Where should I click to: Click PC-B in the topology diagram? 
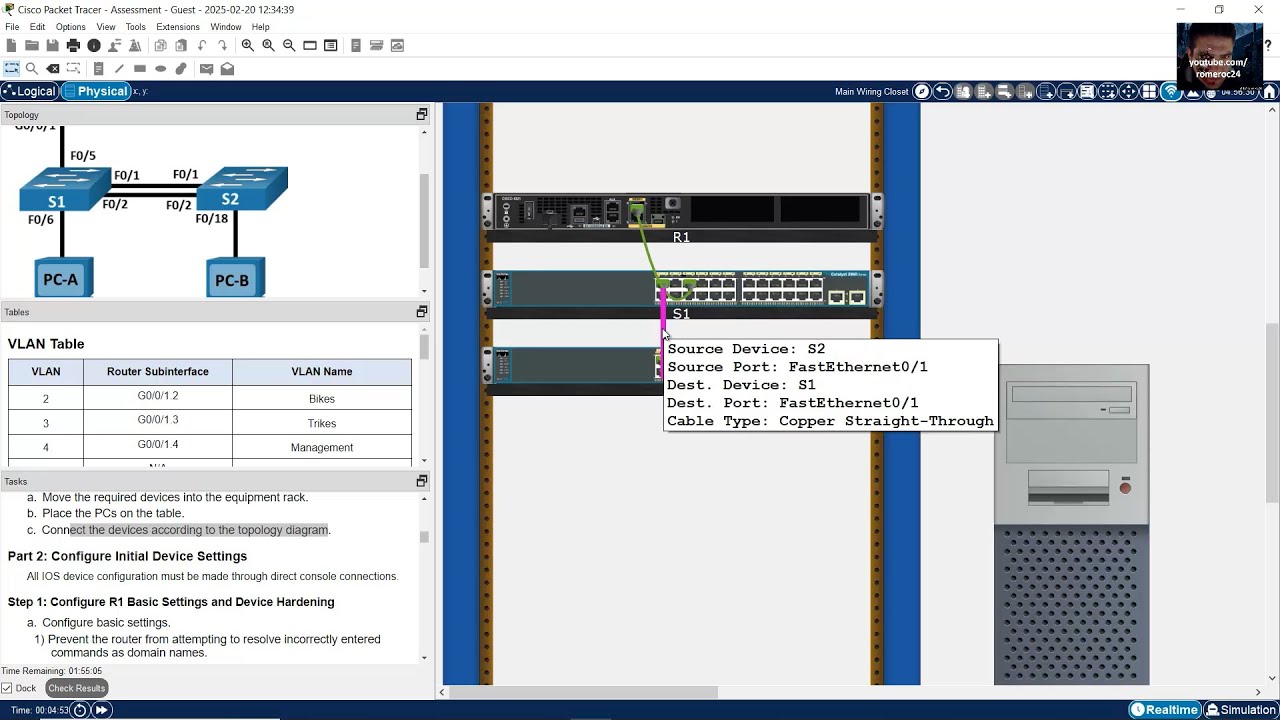click(x=233, y=280)
